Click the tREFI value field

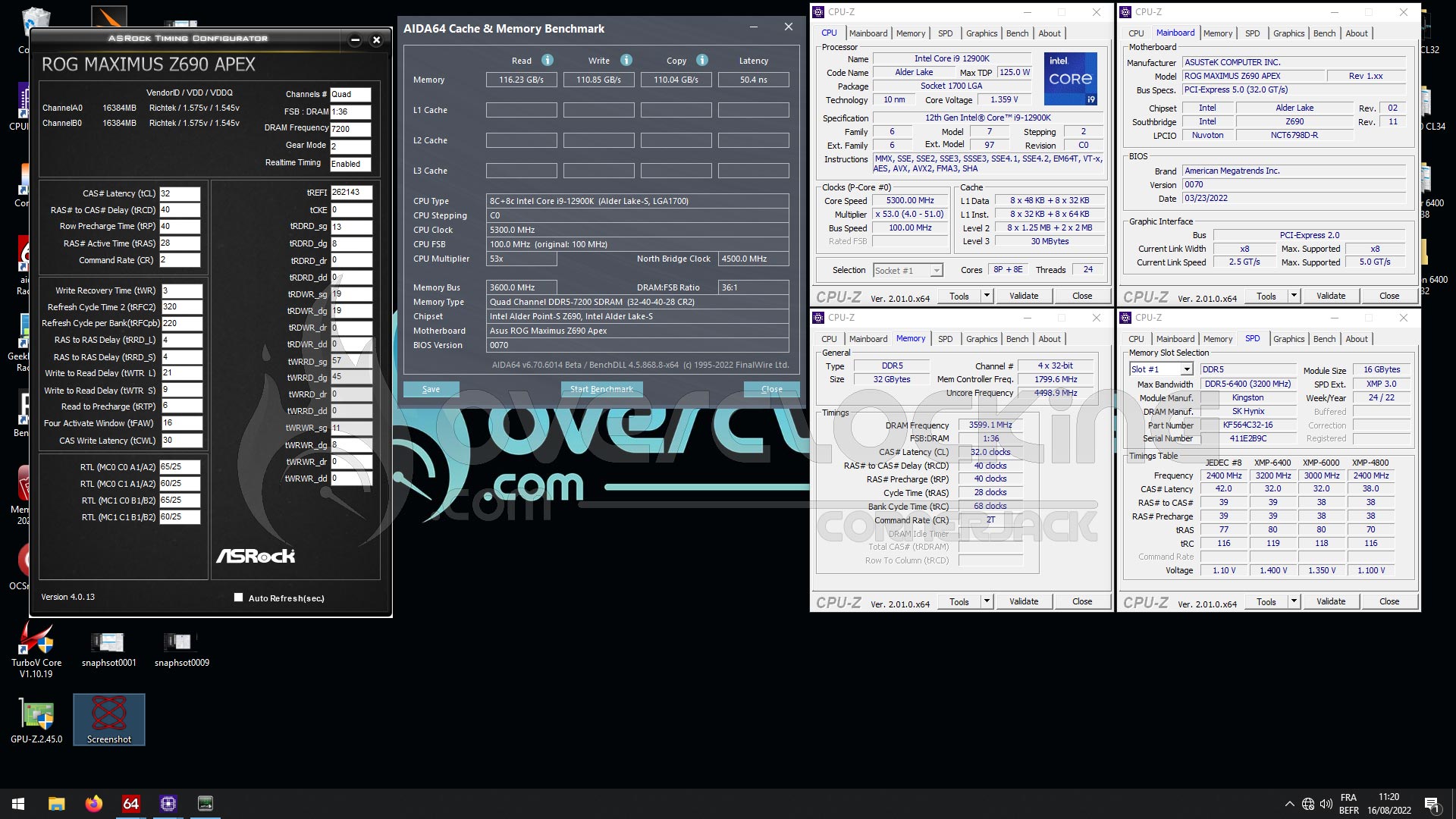[351, 193]
